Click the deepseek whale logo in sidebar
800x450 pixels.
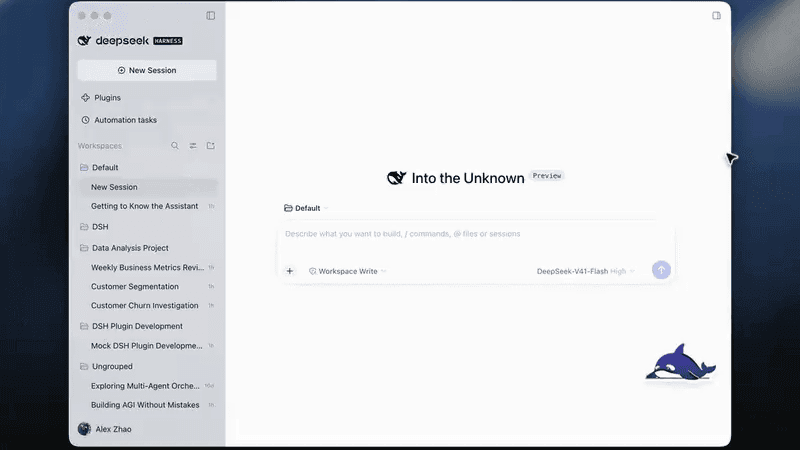[84, 40]
